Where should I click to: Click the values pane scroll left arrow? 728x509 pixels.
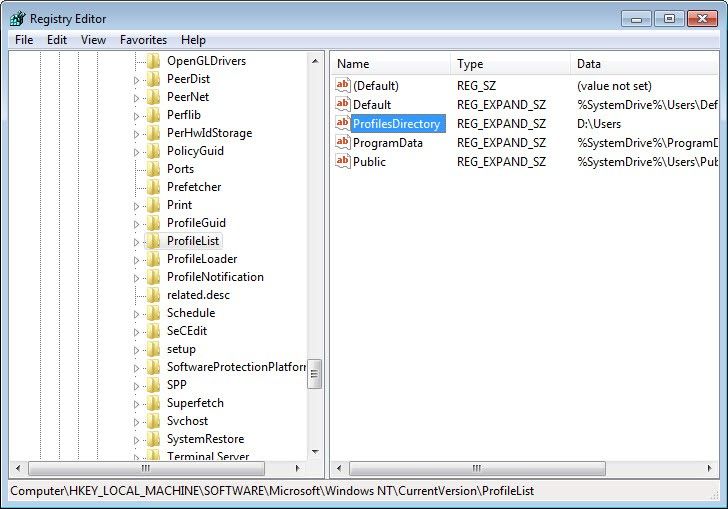[x=339, y=468]
